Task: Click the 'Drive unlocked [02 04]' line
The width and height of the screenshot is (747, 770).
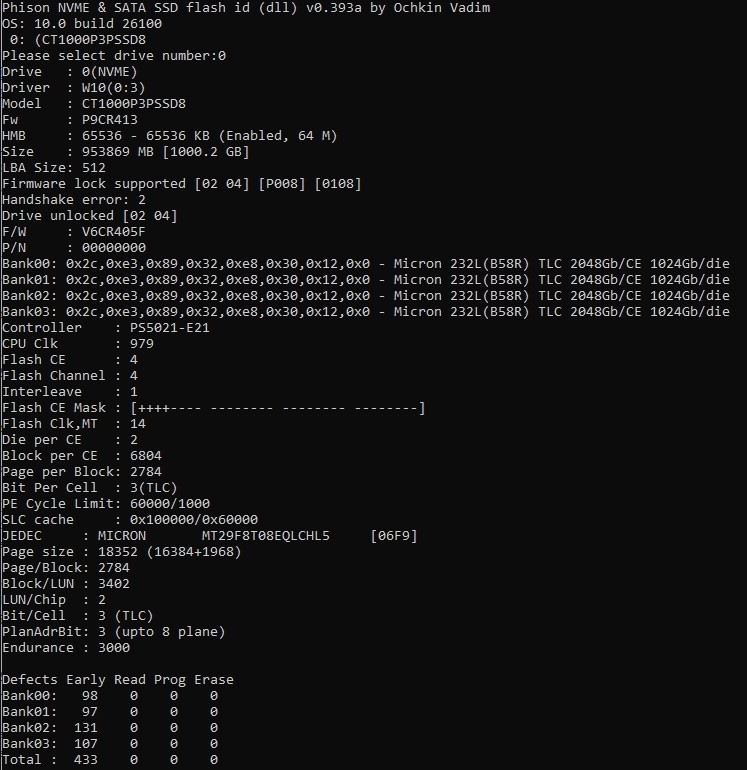Action: click(x=90, y=216)
